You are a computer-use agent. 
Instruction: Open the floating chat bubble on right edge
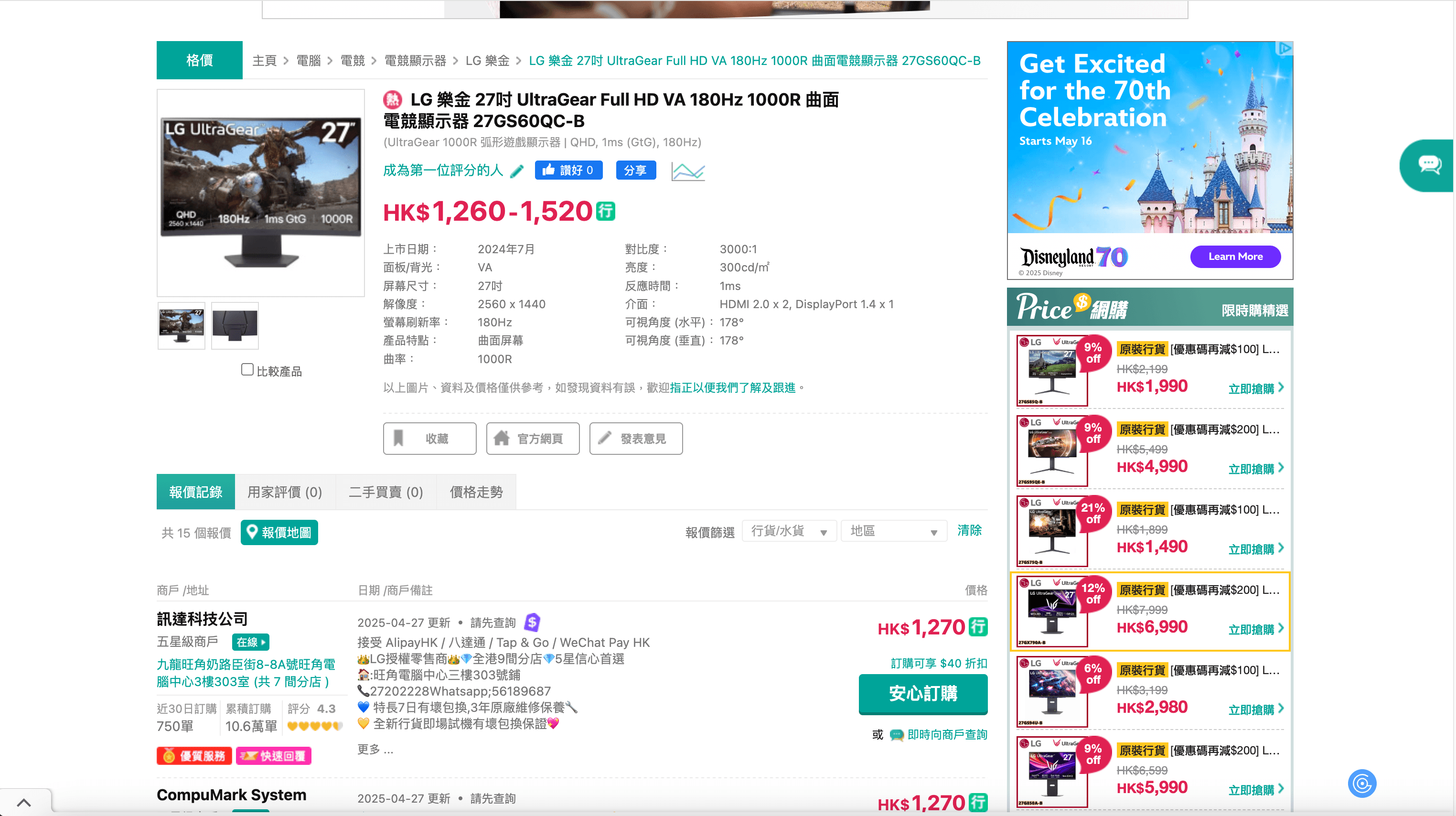tap(1429, 164)
